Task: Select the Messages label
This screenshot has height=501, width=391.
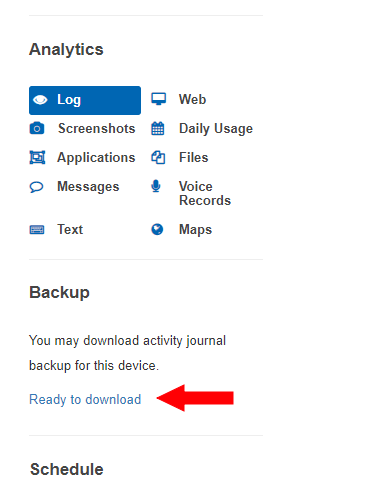Action: [x=88, y=187]
